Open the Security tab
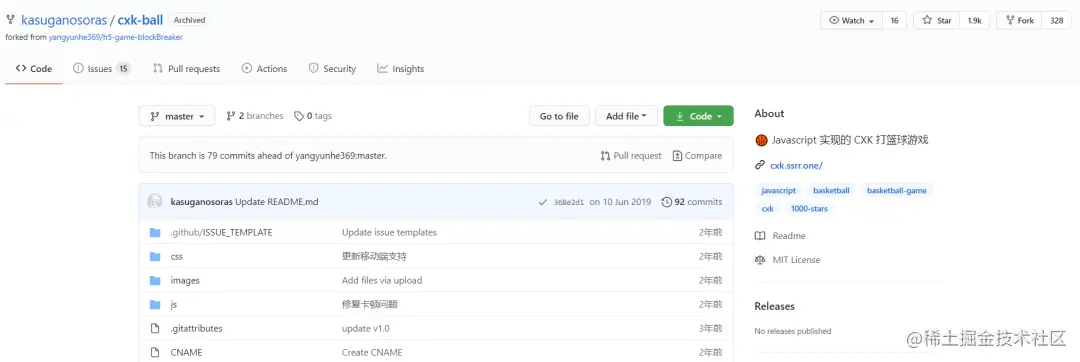This screenshot has height=362, width=1080. click(x=332, y=69)
